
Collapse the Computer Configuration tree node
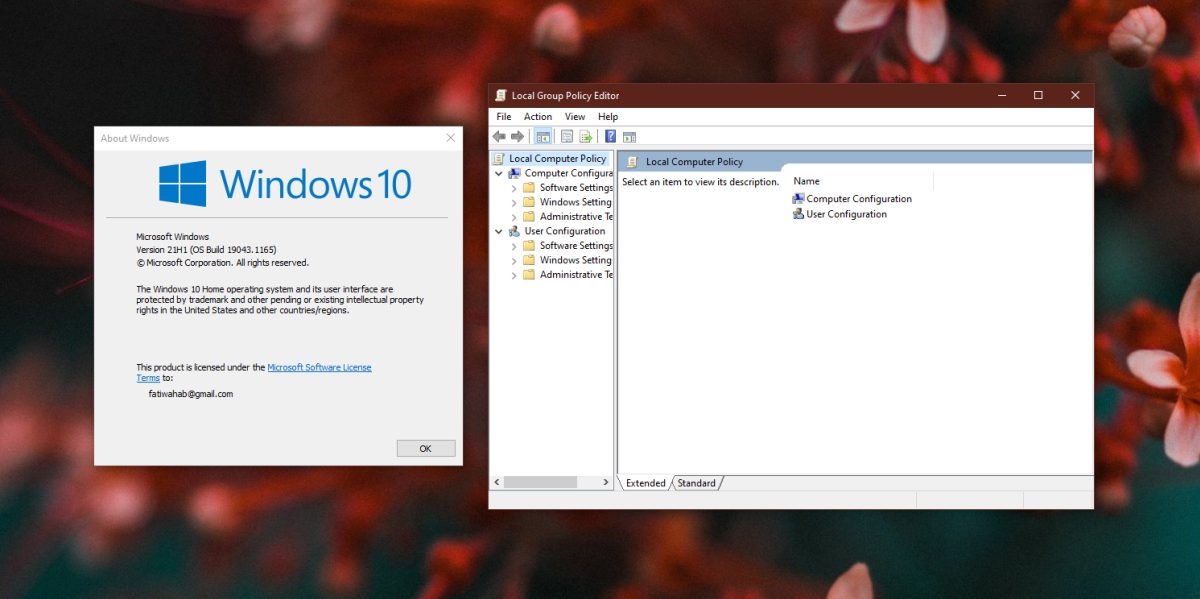coord(499,173)
